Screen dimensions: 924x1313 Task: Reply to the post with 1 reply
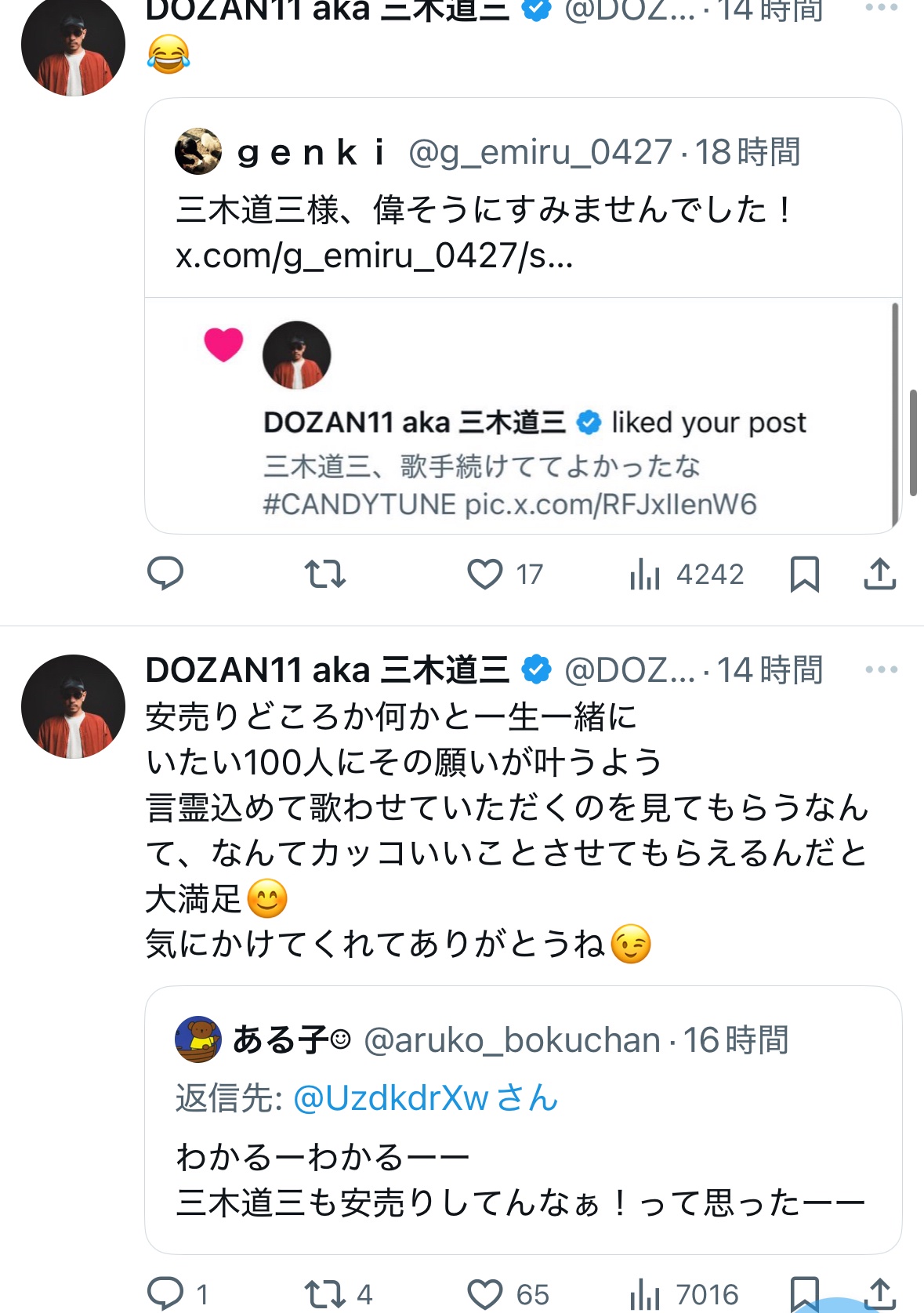[x=165, y=1293]
